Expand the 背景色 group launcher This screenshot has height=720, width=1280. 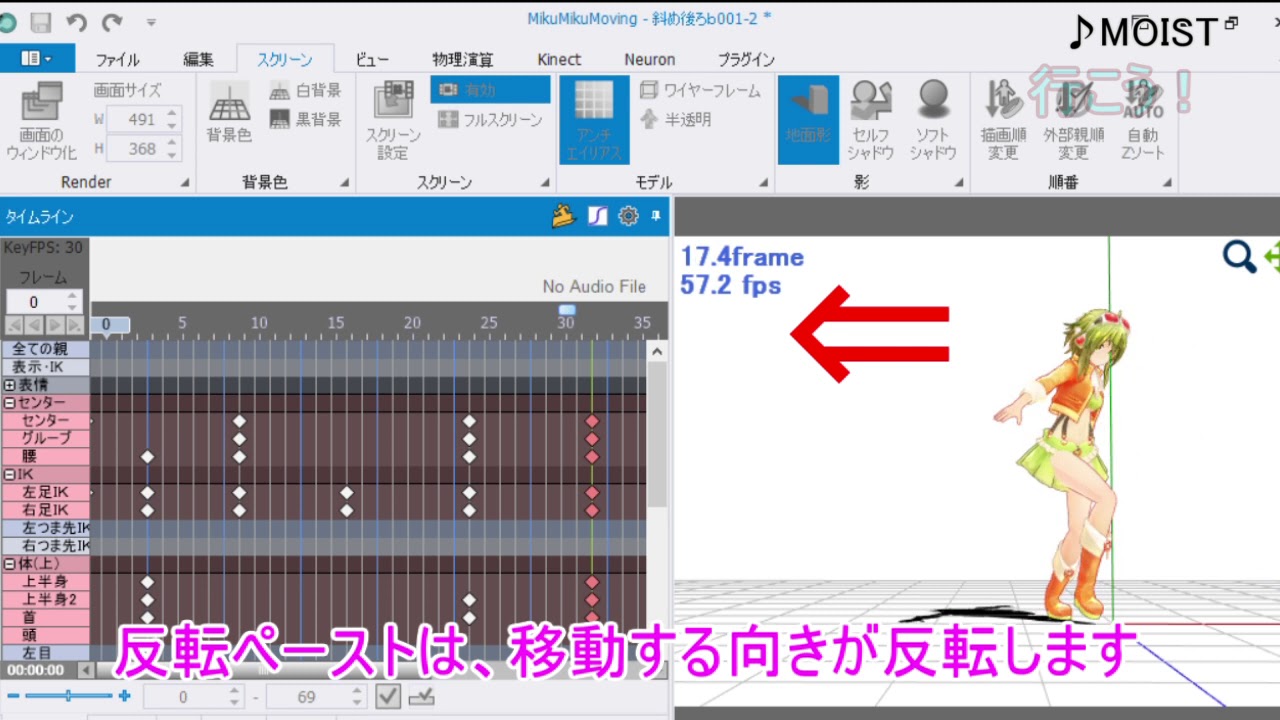click(x=345, y=183)
